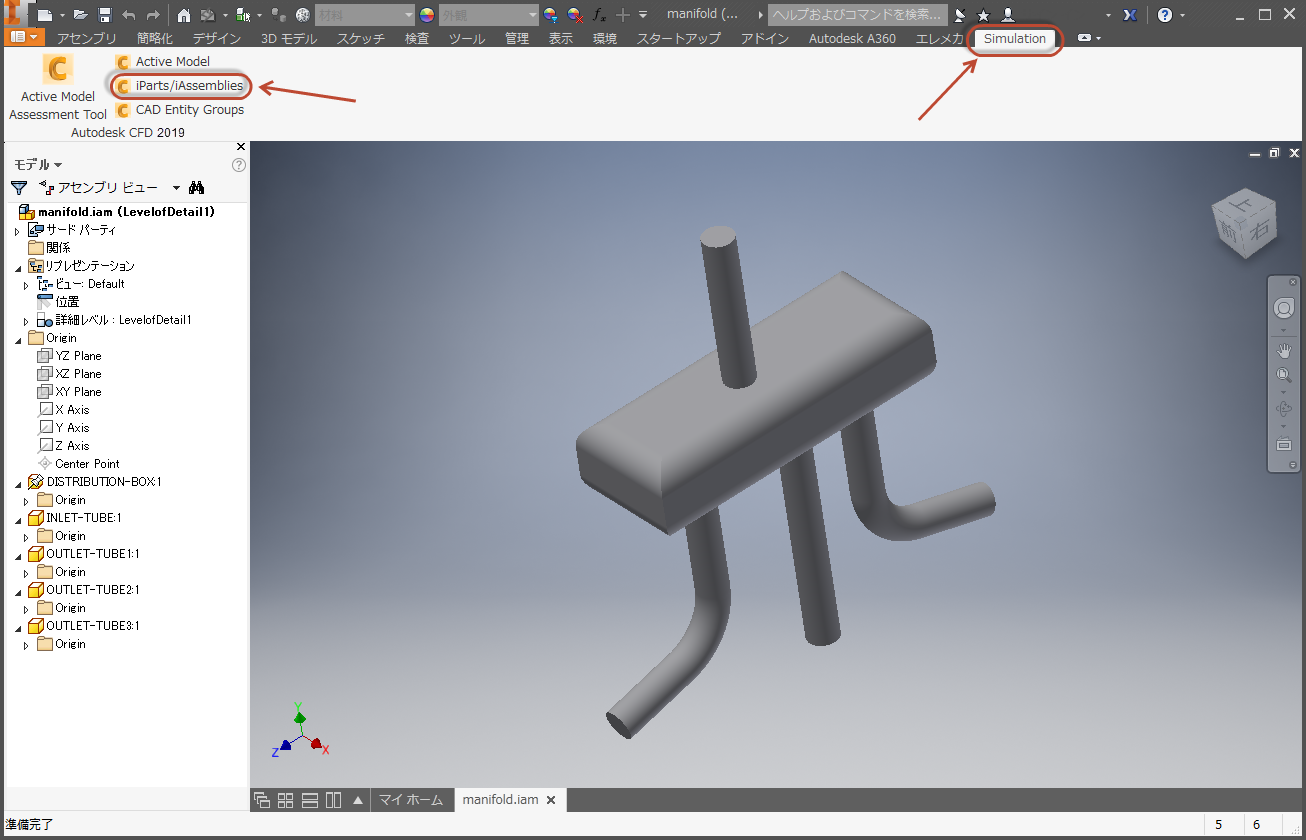The width and height of the screenshot is (1306, 840).
Task: Click the browser filter funnel icon
Action: 18,187
